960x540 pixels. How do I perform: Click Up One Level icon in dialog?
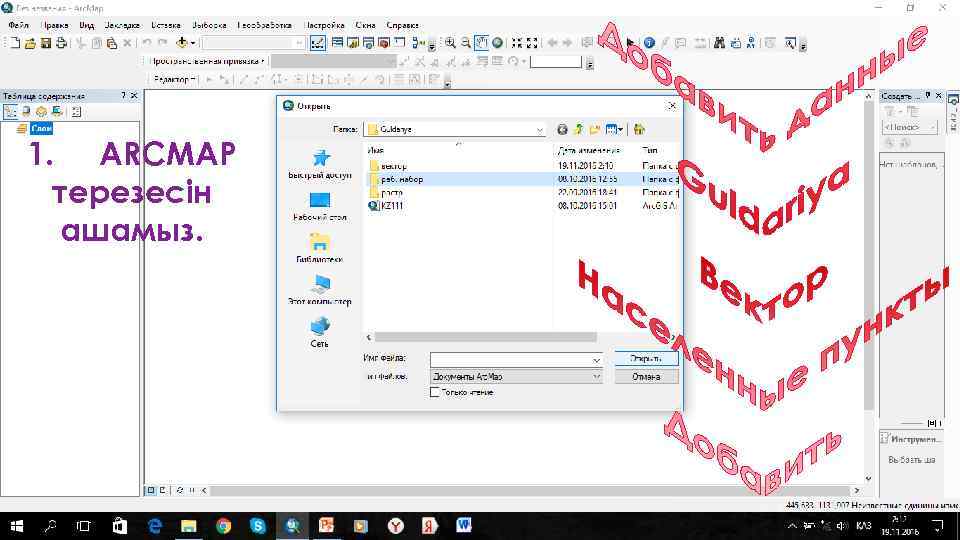(578, 129)
